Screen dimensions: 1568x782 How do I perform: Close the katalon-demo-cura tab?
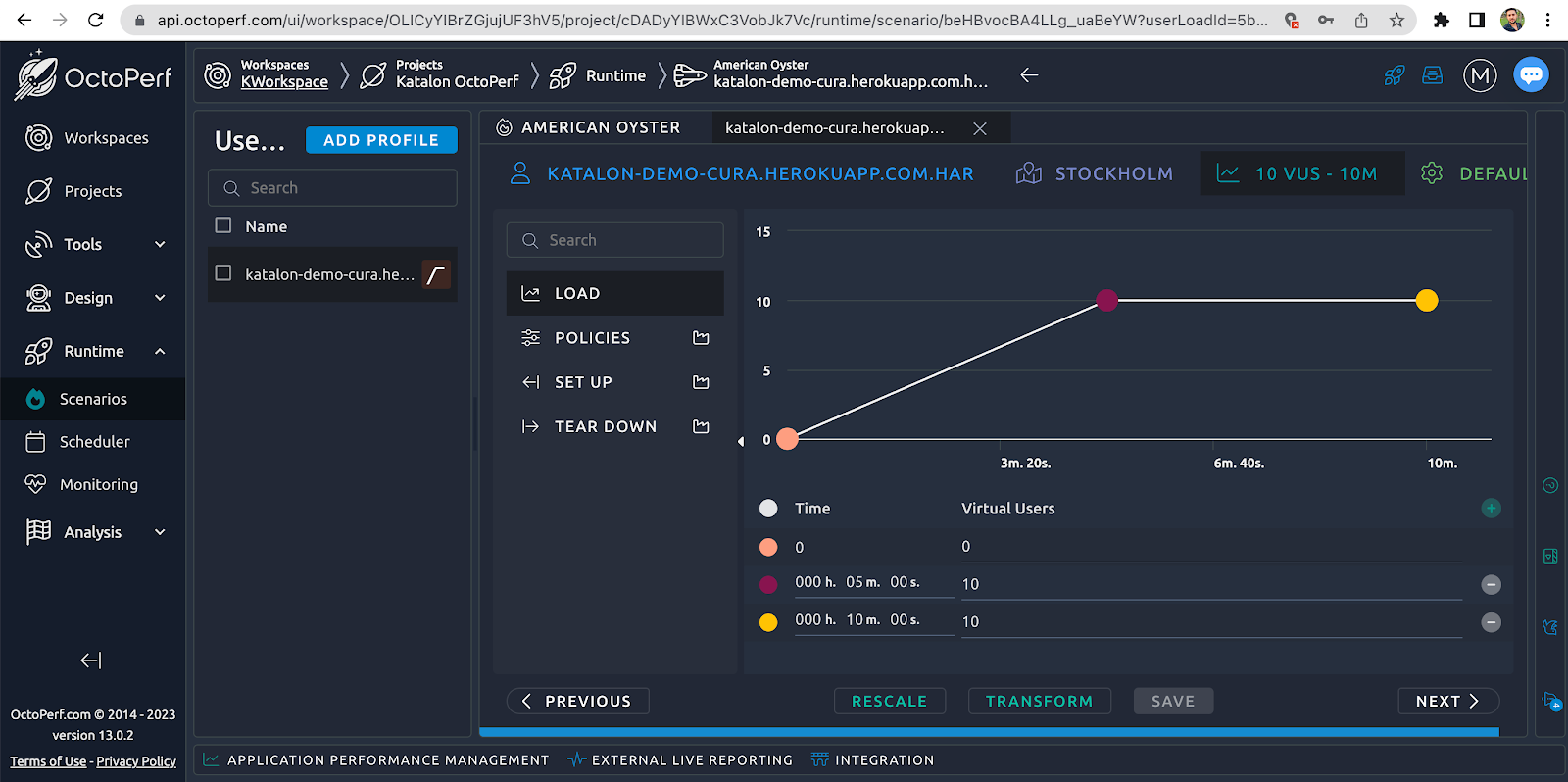pyautogui.click(x=979, y=128)
